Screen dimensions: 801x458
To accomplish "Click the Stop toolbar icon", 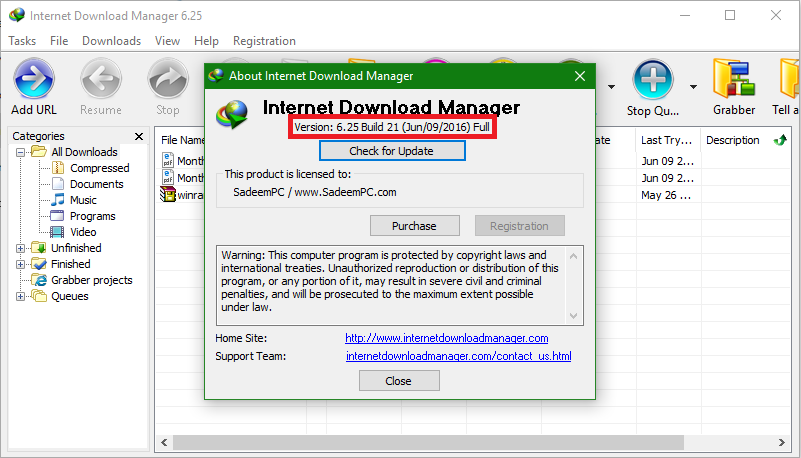I will coord(168,79).
